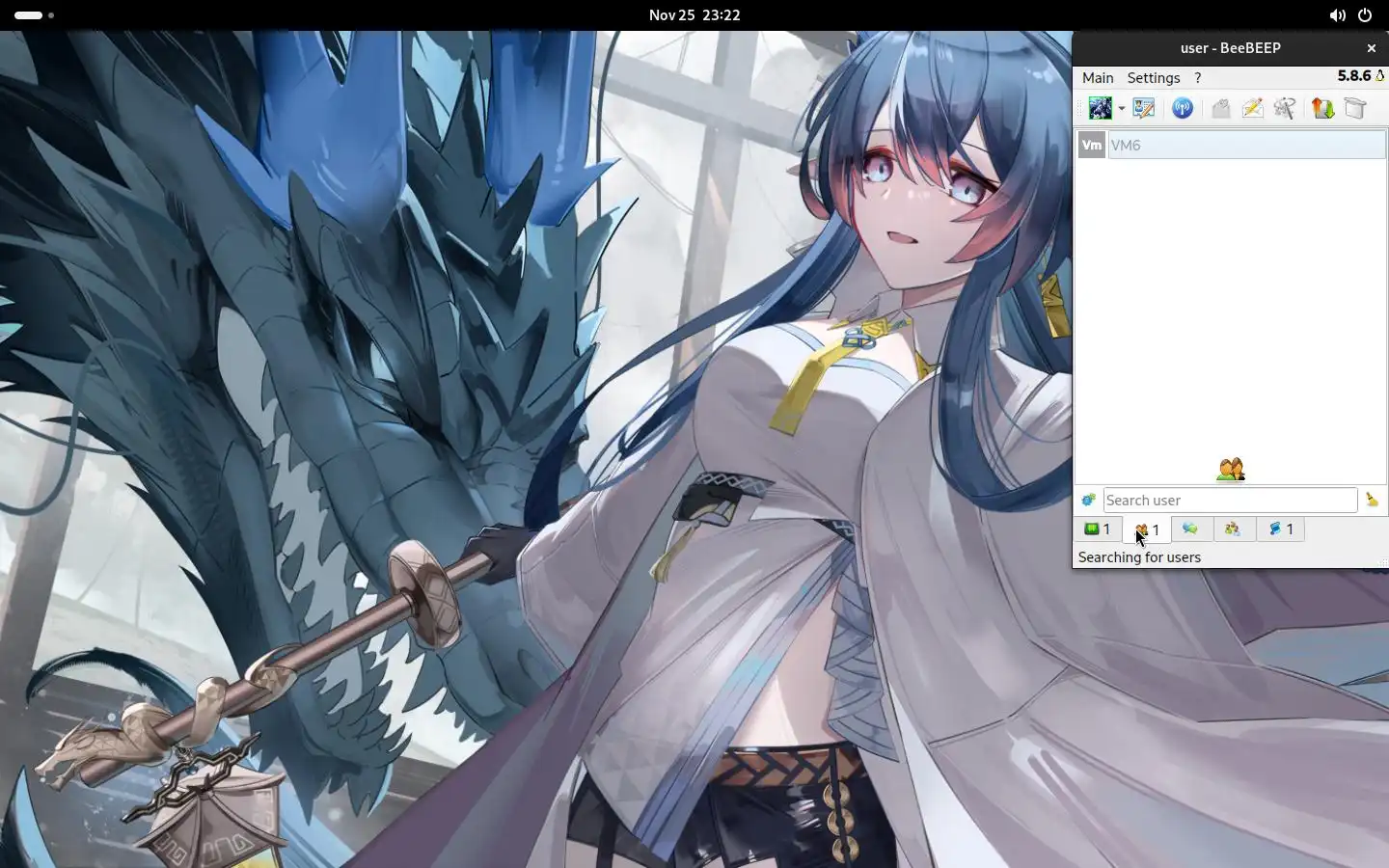Click the greyed magic wand icon
Viewport: 1389px width, 868px height.
point(1284,108)
